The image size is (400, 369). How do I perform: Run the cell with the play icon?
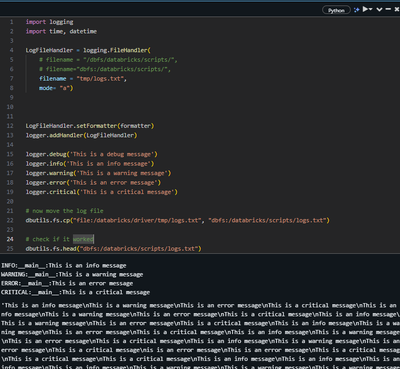[365, 9]
